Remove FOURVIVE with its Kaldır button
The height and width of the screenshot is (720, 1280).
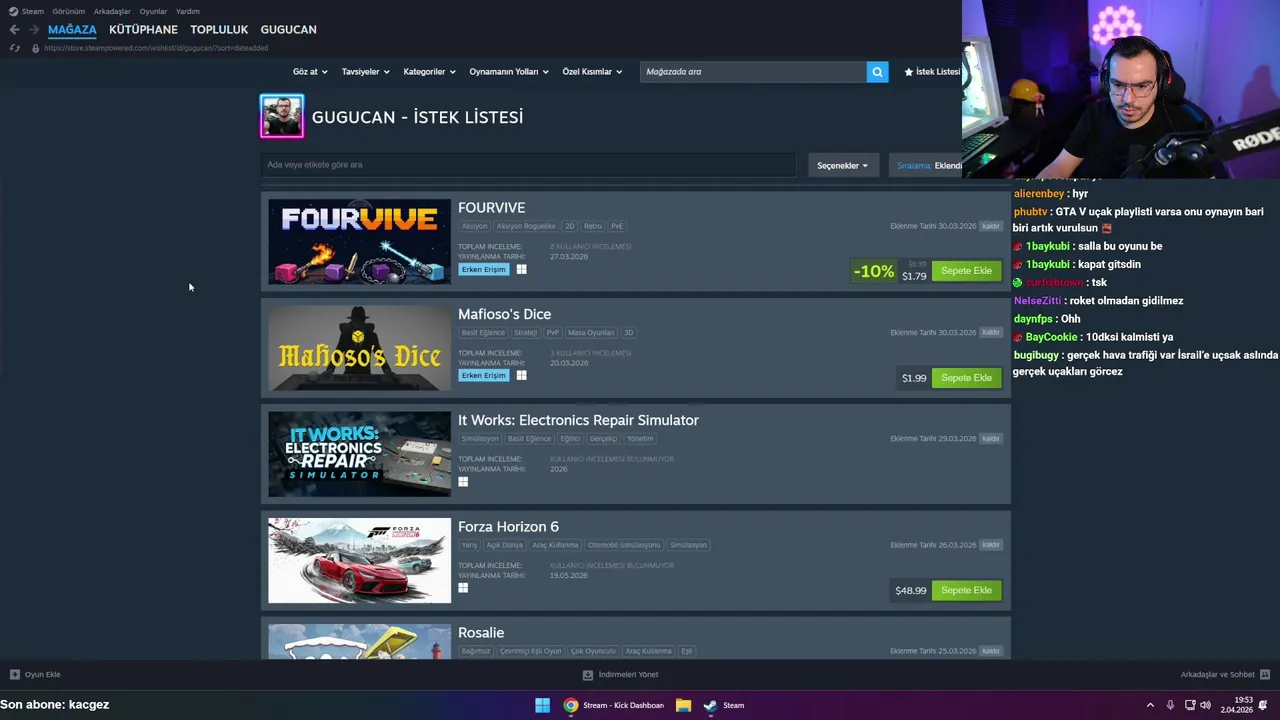coord(990,226)
